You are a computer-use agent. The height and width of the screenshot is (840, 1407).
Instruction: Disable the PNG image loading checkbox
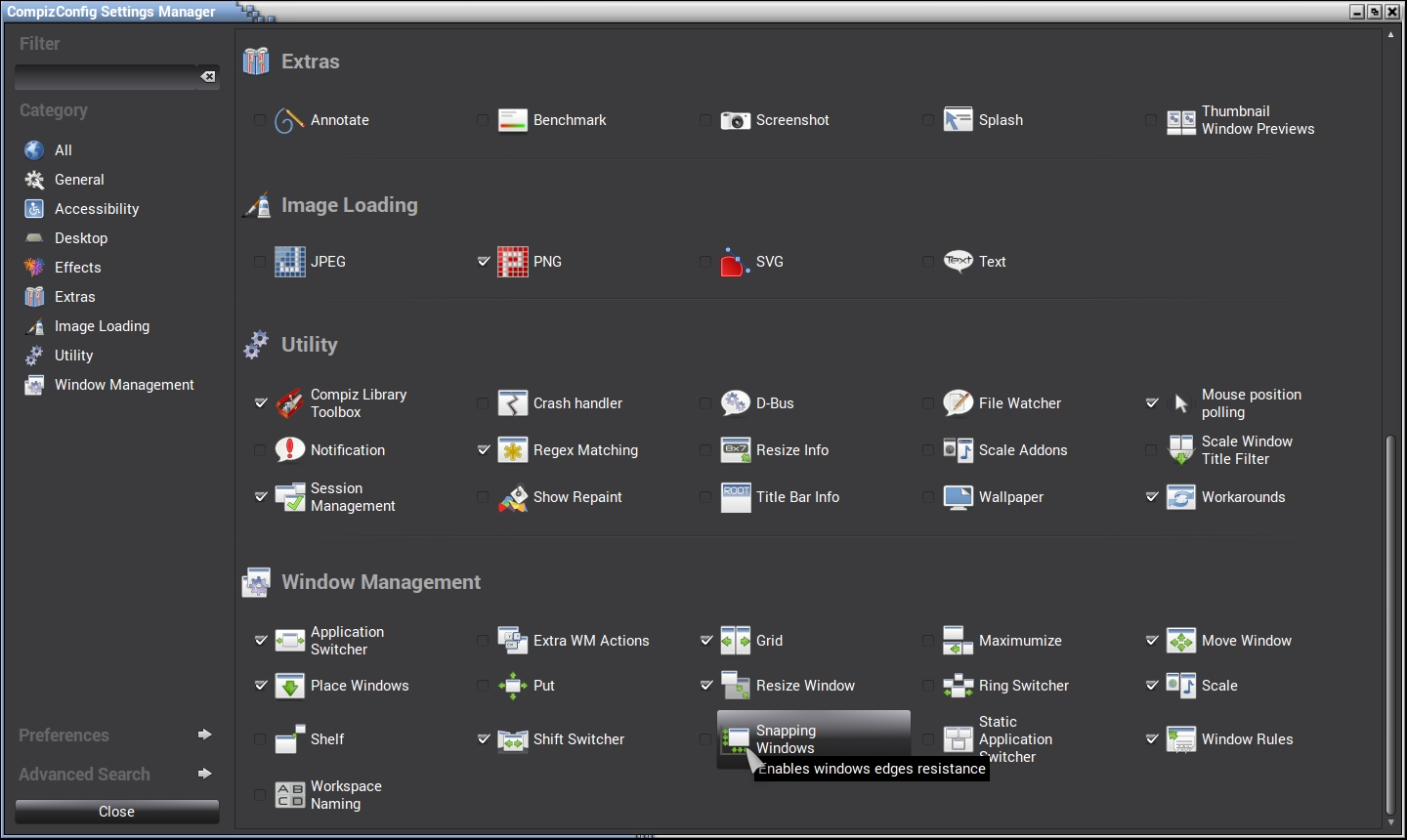(483, 262)
